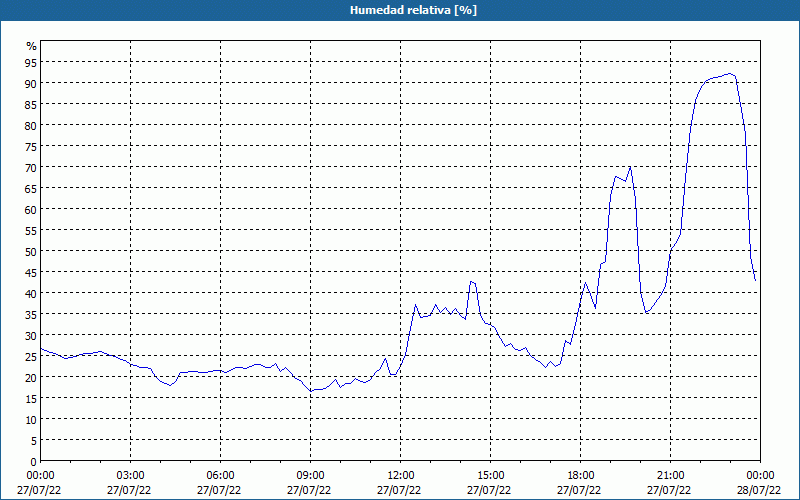Select the '27/07/22' date under 21:00
Viewport: 800px width, 500px height.
tap(669, 490)
